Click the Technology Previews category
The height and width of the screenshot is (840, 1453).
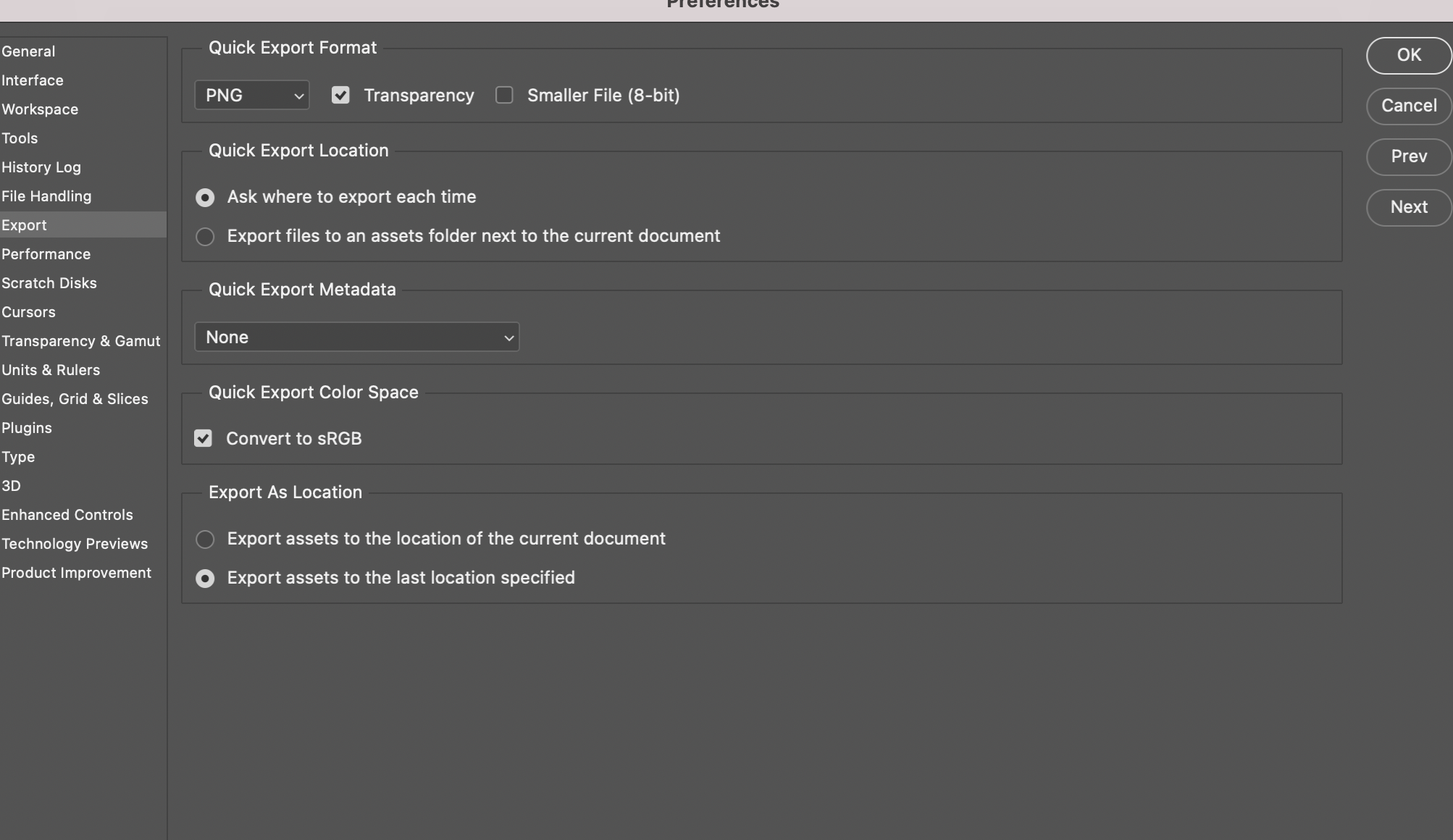pyautogui.click(x=74, y=543)
